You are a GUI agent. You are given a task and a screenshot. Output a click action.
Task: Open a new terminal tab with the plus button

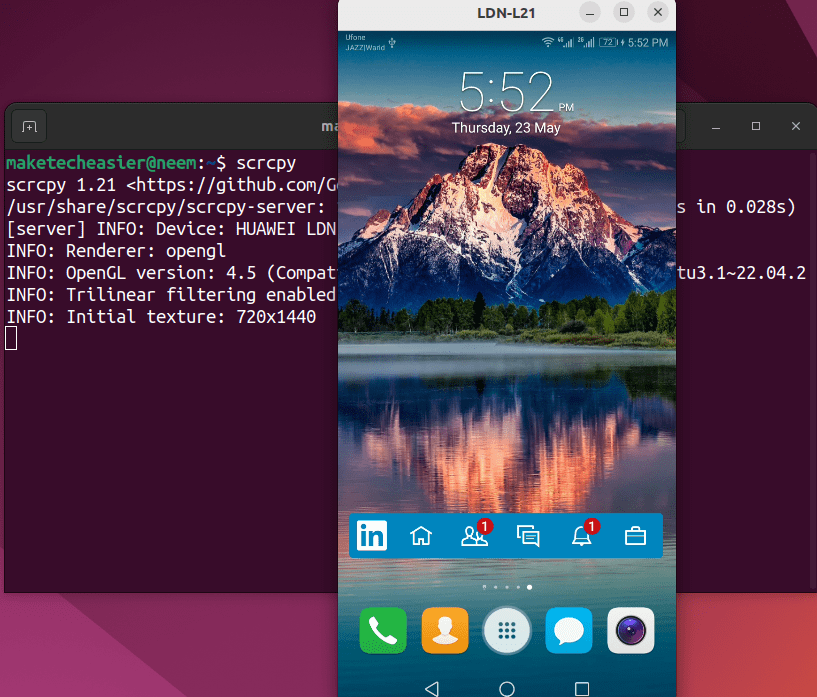[28, 126]
